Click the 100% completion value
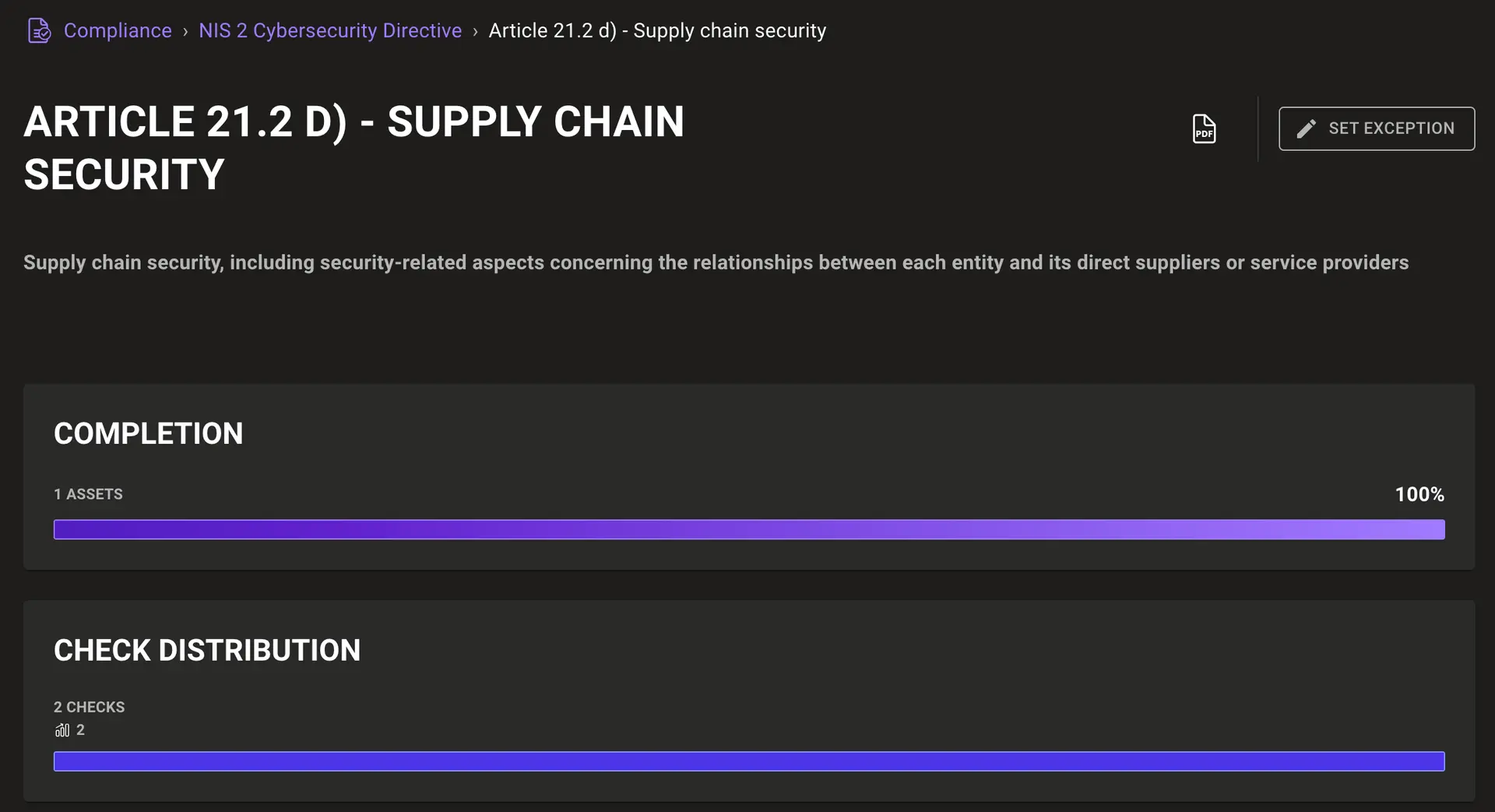The height and width of the screenshot is (812, 1495). [1419, 494]
